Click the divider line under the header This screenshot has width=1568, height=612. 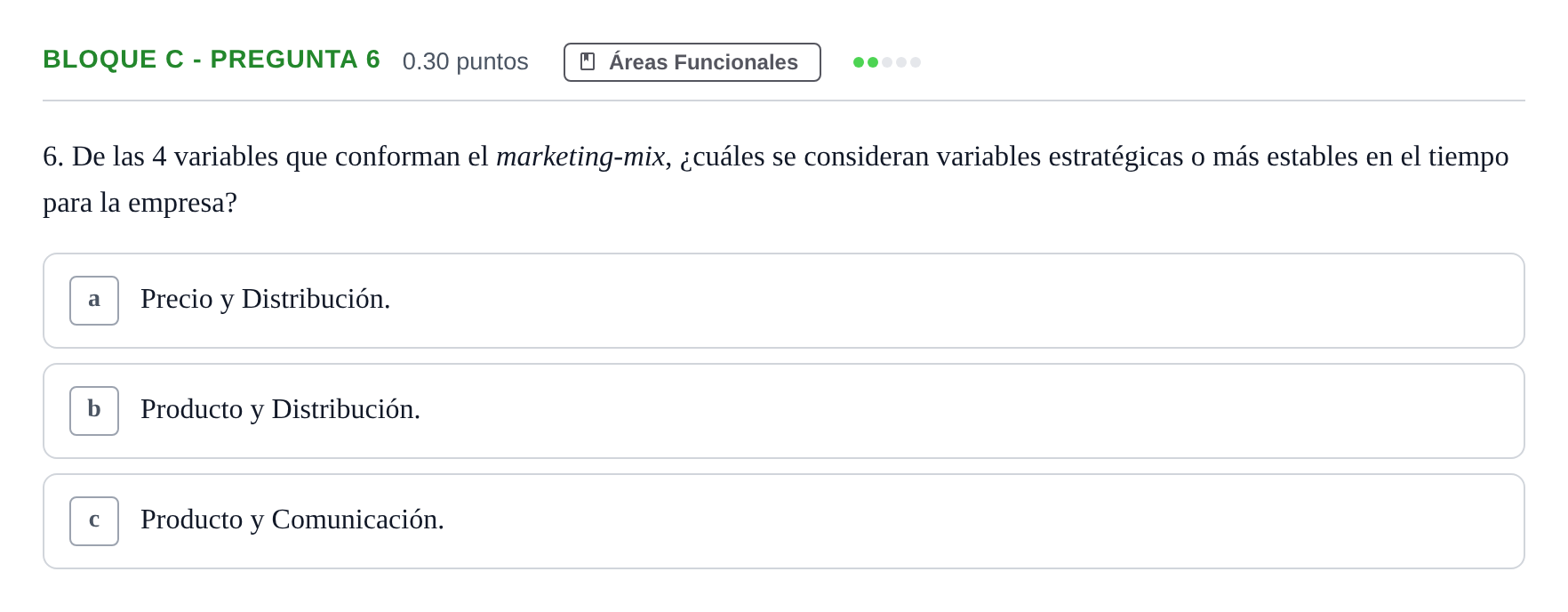point(784,101)
